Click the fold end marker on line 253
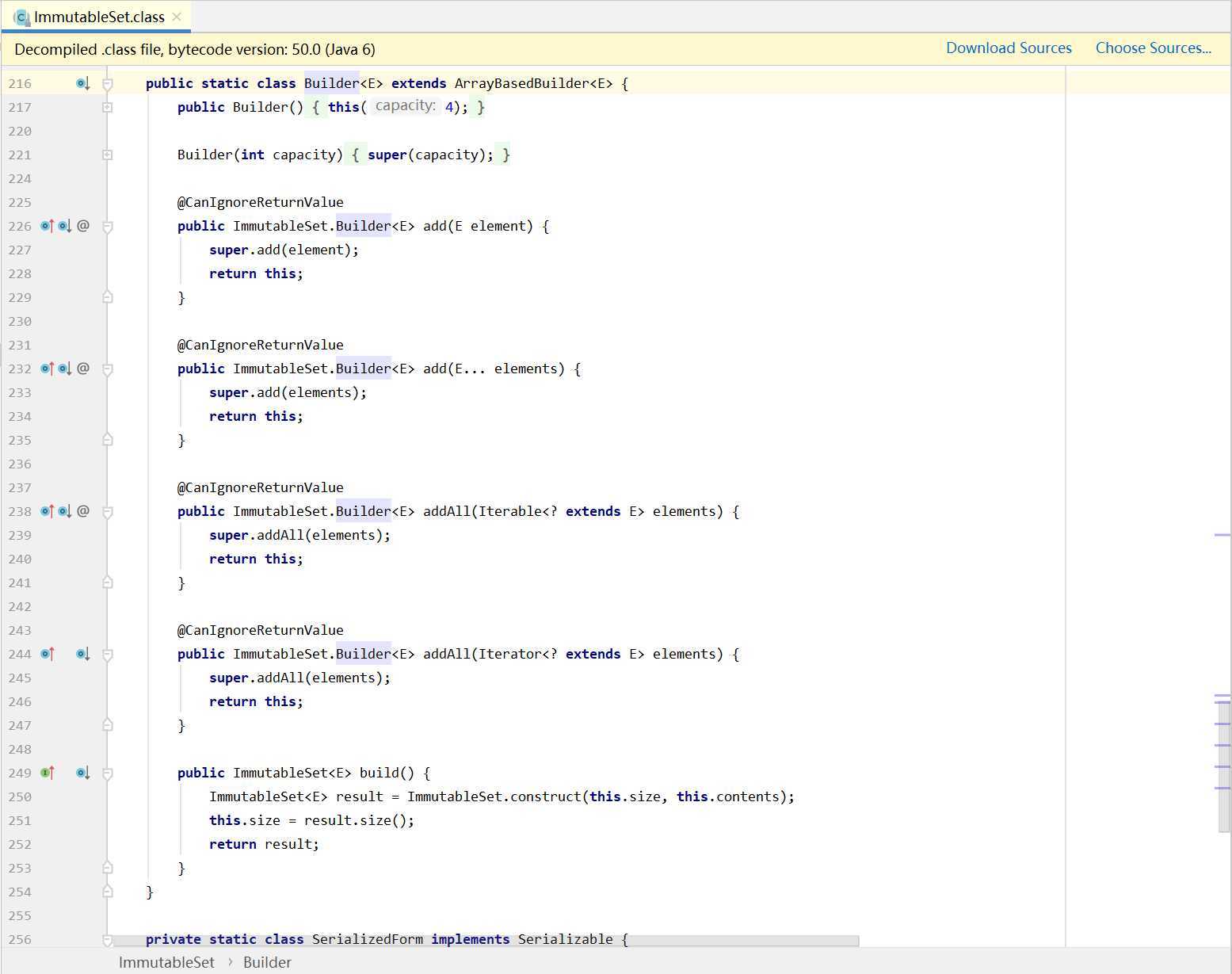The width and height of the screenshot is (1232, 974). coord(108,868)
